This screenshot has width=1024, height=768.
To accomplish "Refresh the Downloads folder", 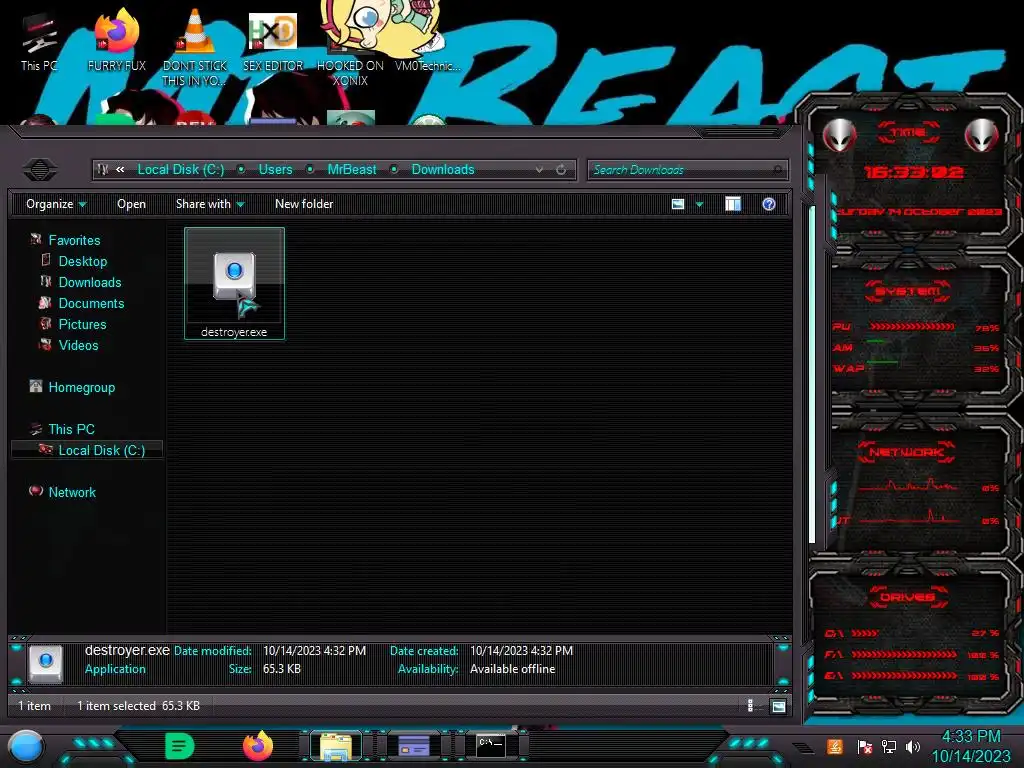I will pyautogui.click(x=561, y=170).
